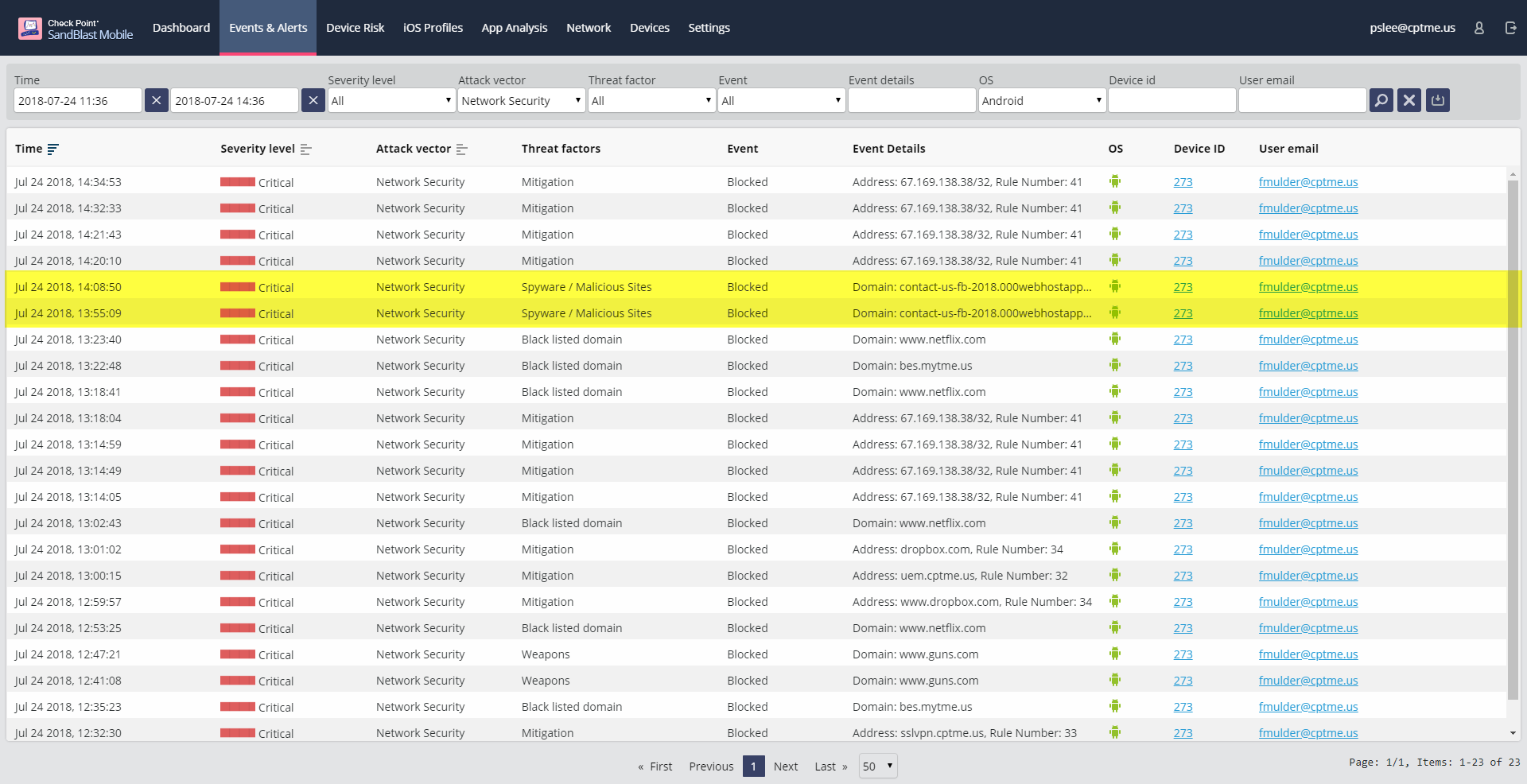Clear the start time with X button
Viewport: 1527px width, 784px height.
click(x=157, y=100)
